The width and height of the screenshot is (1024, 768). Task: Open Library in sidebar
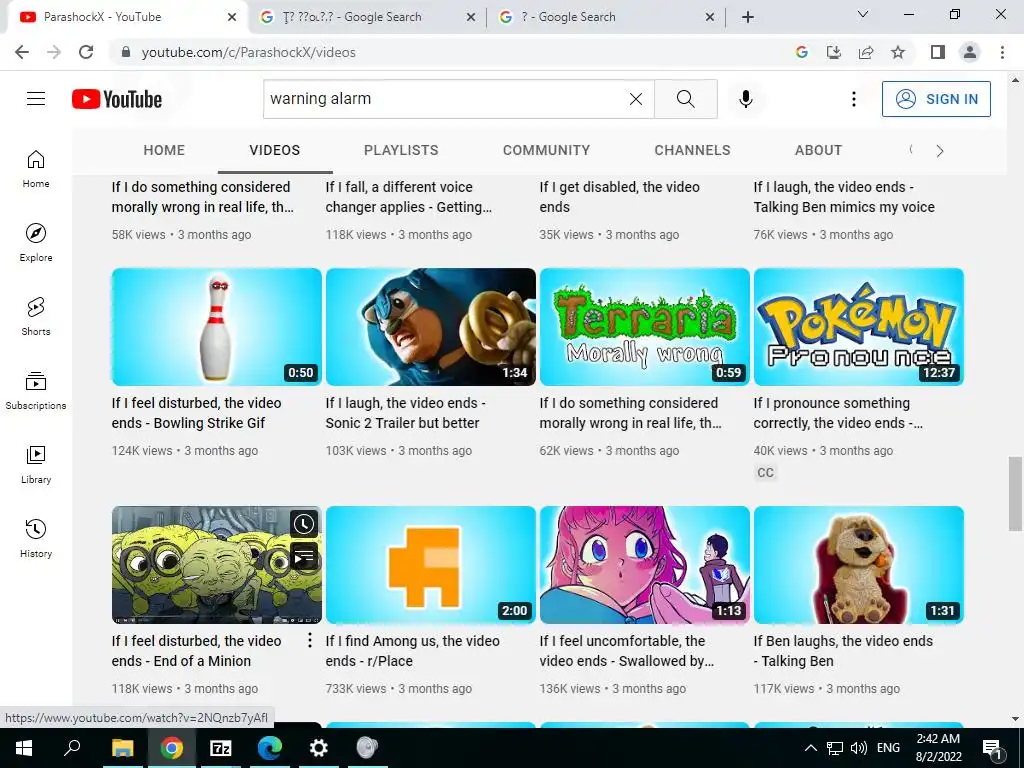pyautogui.click(x=36, y=464)
